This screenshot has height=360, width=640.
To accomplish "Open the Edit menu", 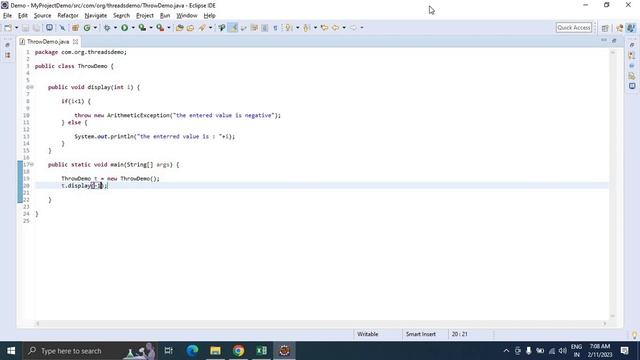I will (22, 16).
